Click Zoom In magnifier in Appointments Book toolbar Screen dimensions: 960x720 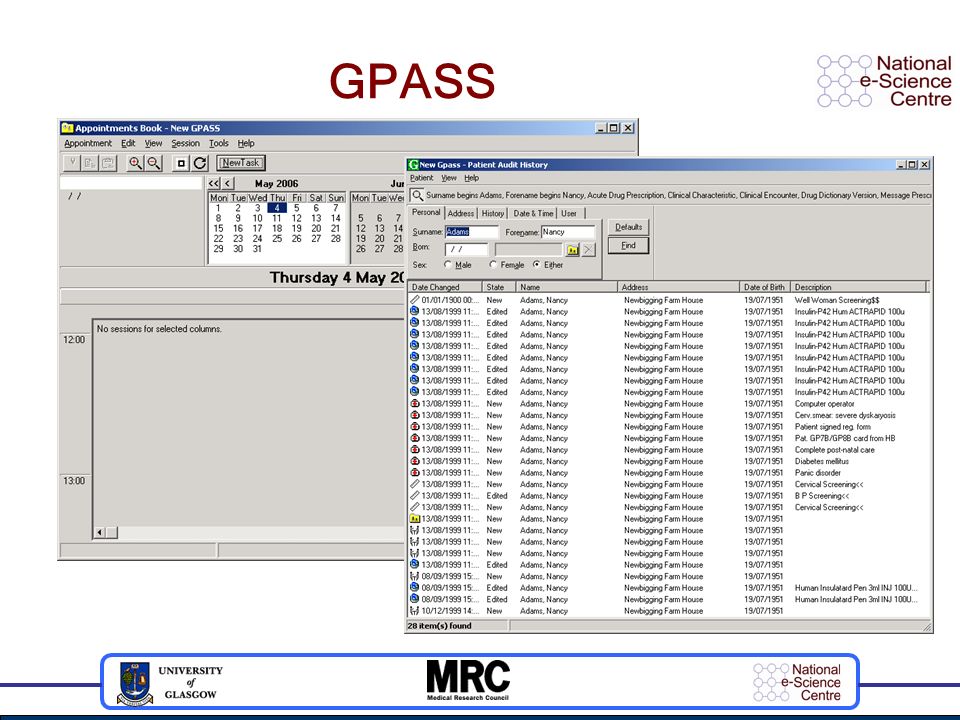(135, 163)
